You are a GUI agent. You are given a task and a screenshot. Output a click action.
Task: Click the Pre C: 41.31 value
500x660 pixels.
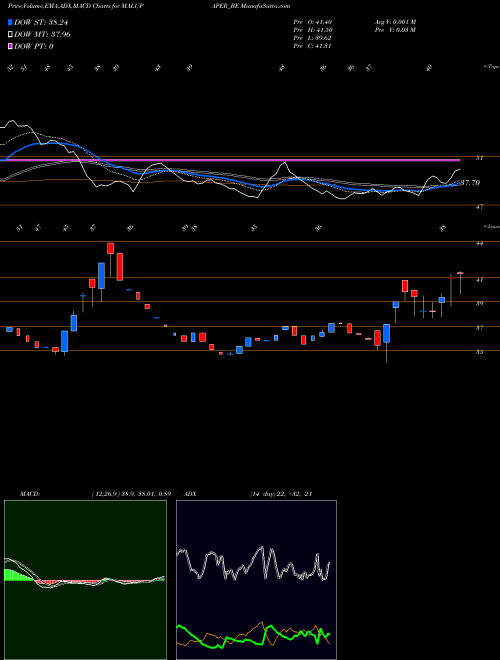[312, 46]
